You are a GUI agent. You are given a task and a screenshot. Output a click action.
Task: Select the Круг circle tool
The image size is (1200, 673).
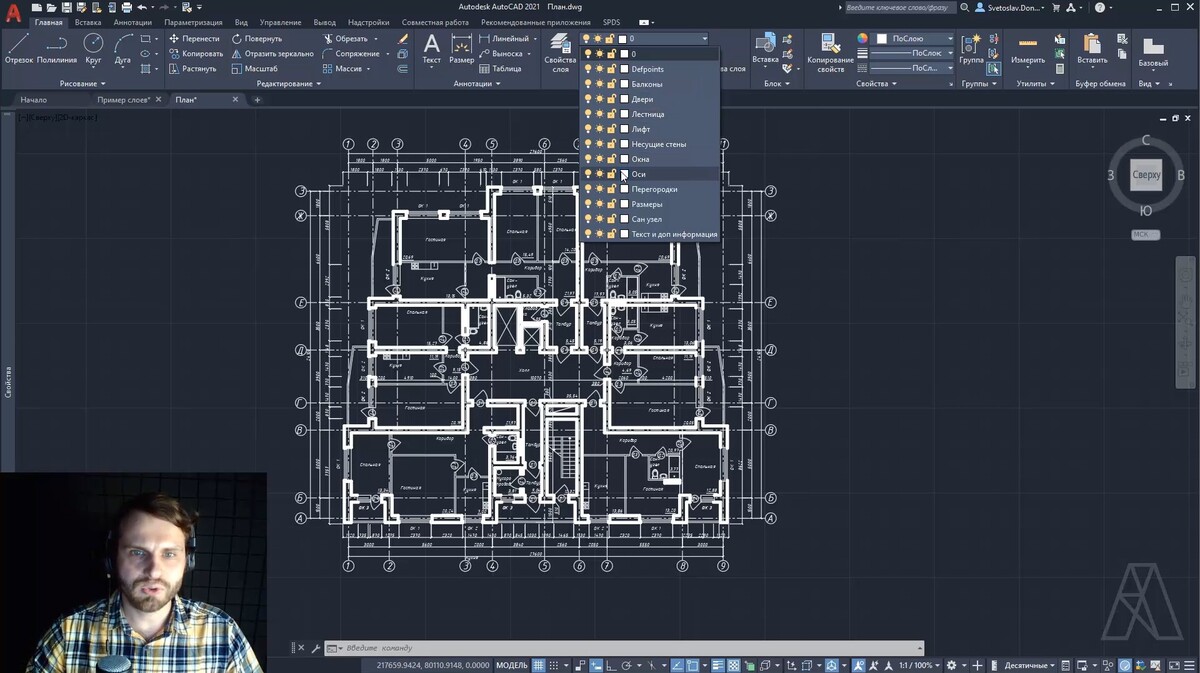click(x=93, y=48)
